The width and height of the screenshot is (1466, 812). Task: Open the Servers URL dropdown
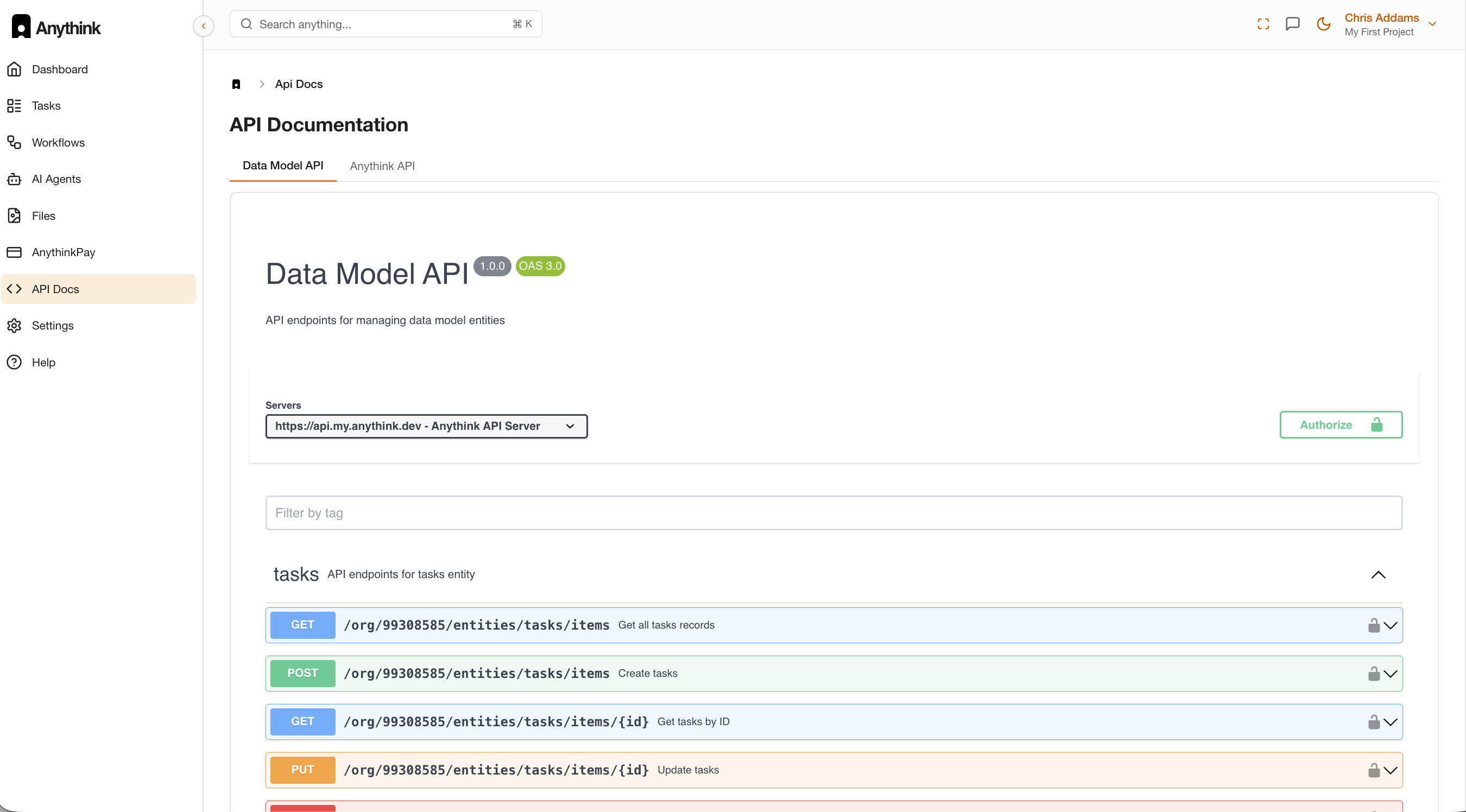coord(426,426)
